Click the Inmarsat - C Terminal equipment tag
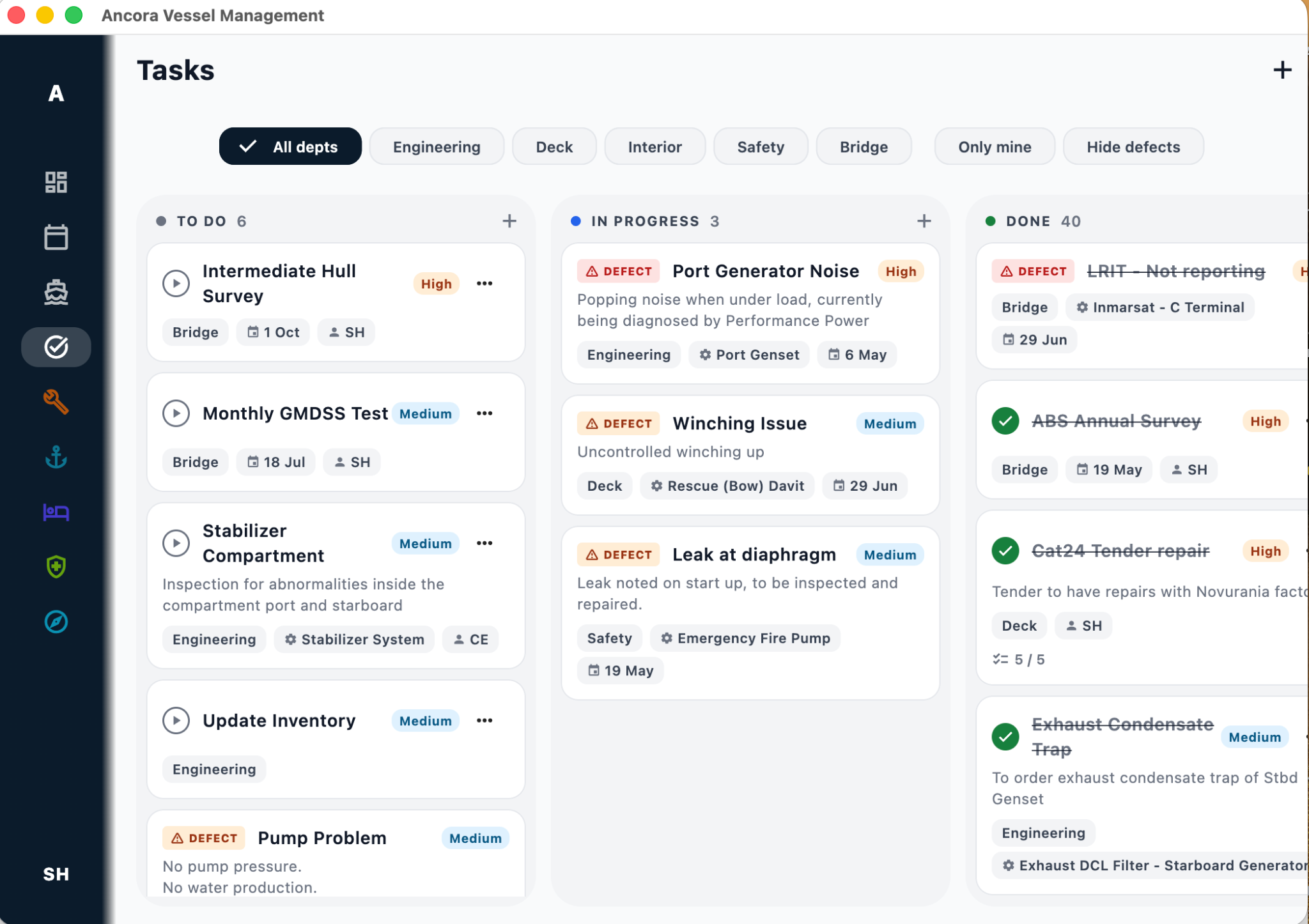 (1160, 307)
